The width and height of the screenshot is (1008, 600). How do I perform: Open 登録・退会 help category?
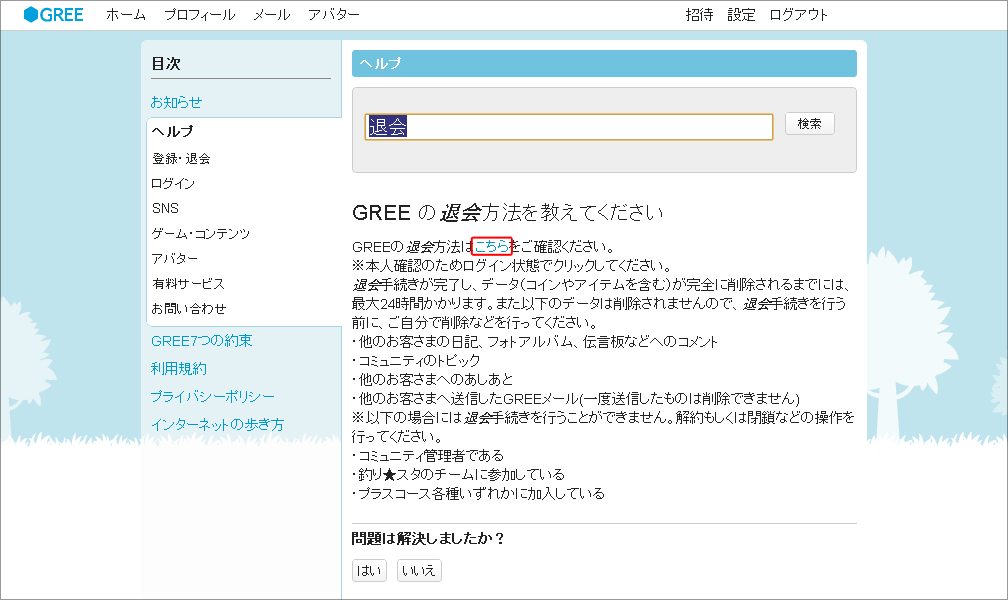point(181,158)
